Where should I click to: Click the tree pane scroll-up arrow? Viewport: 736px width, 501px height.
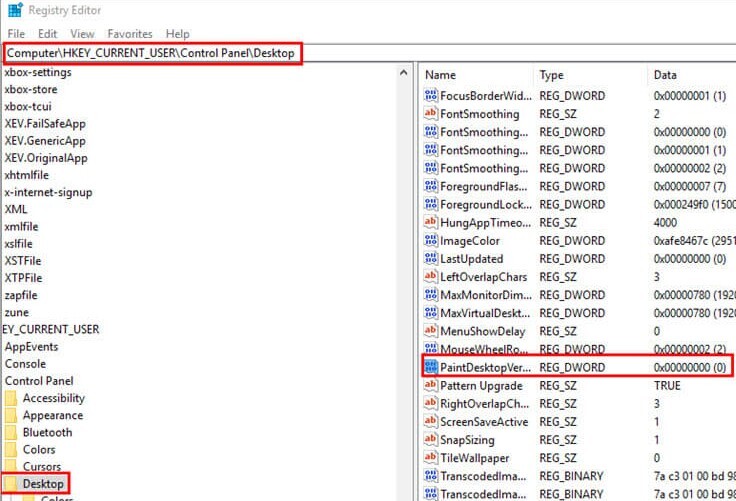(x=403, y=73)
